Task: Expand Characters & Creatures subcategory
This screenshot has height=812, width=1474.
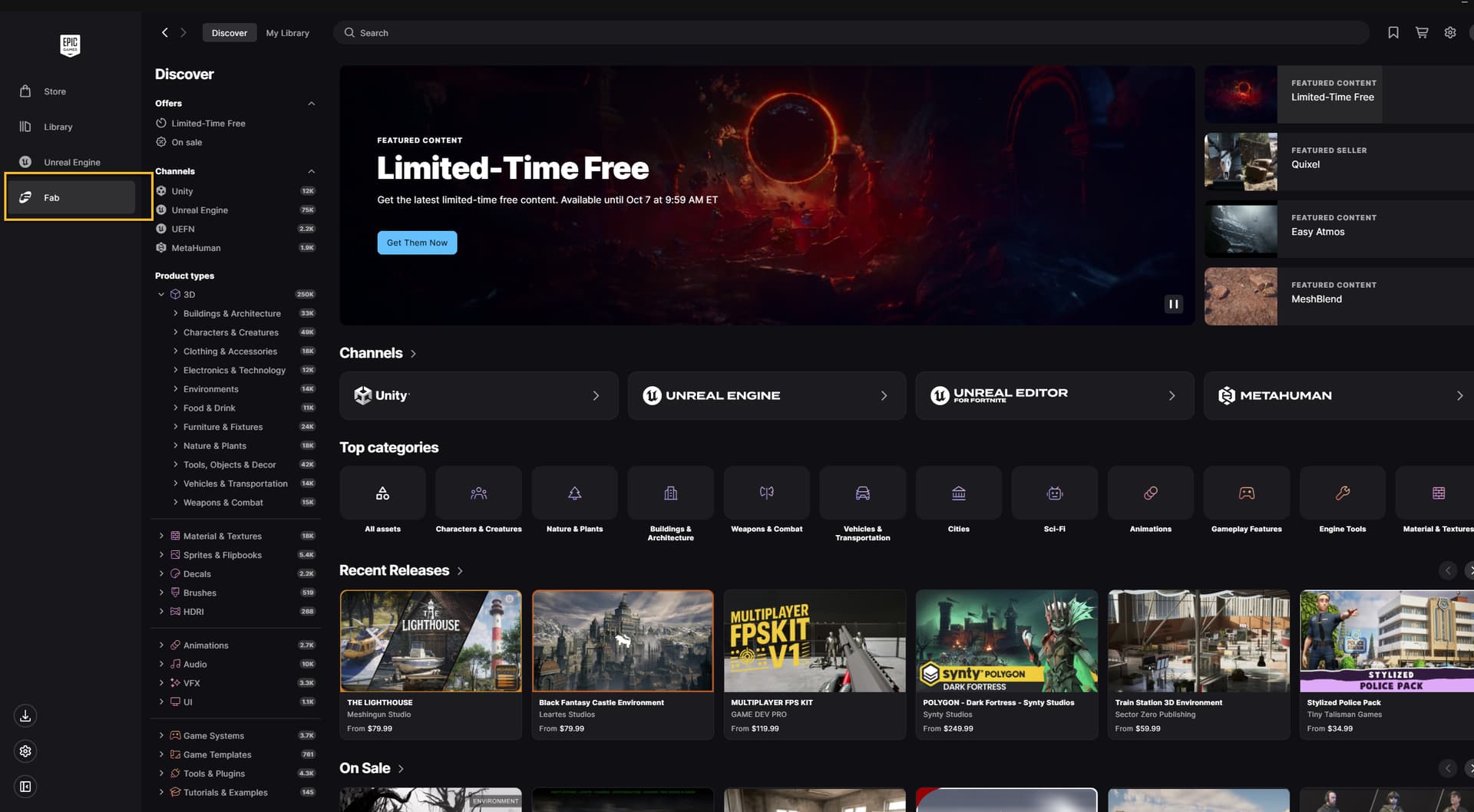Action: [x=176, y=332]
